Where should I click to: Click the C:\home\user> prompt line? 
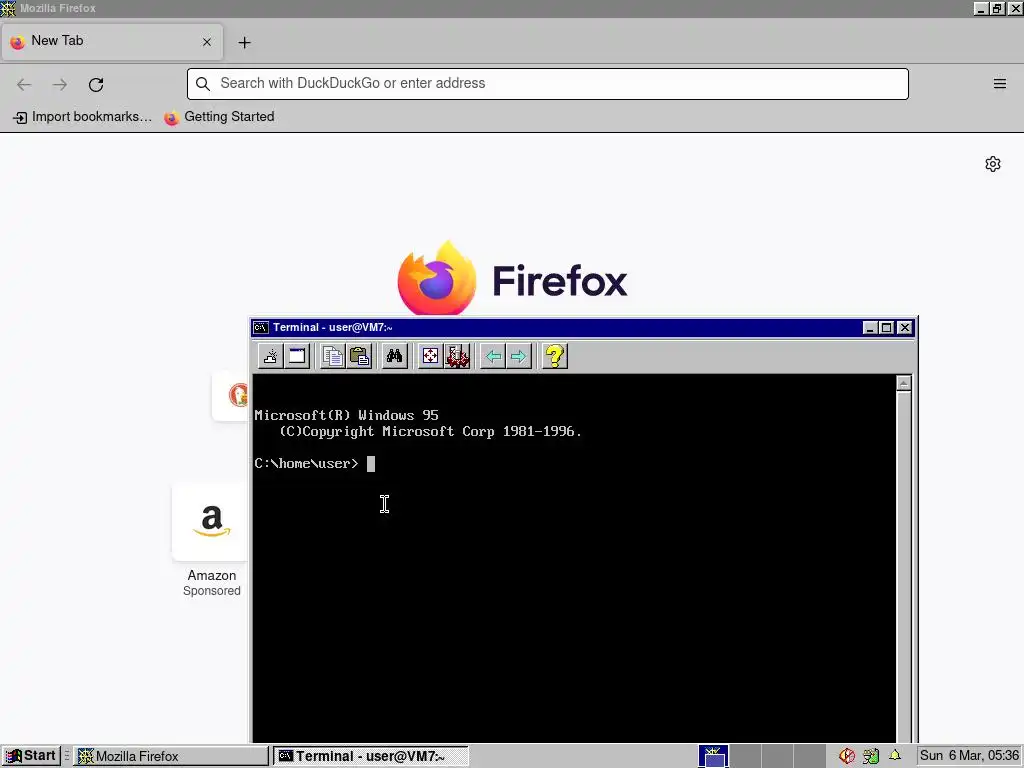[306, 464]
